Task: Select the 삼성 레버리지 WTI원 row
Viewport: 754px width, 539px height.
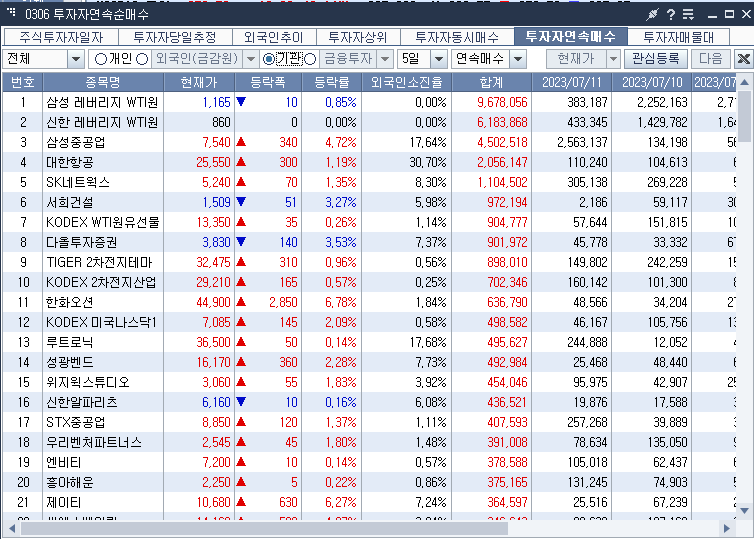Action: [x=369, y=102]
